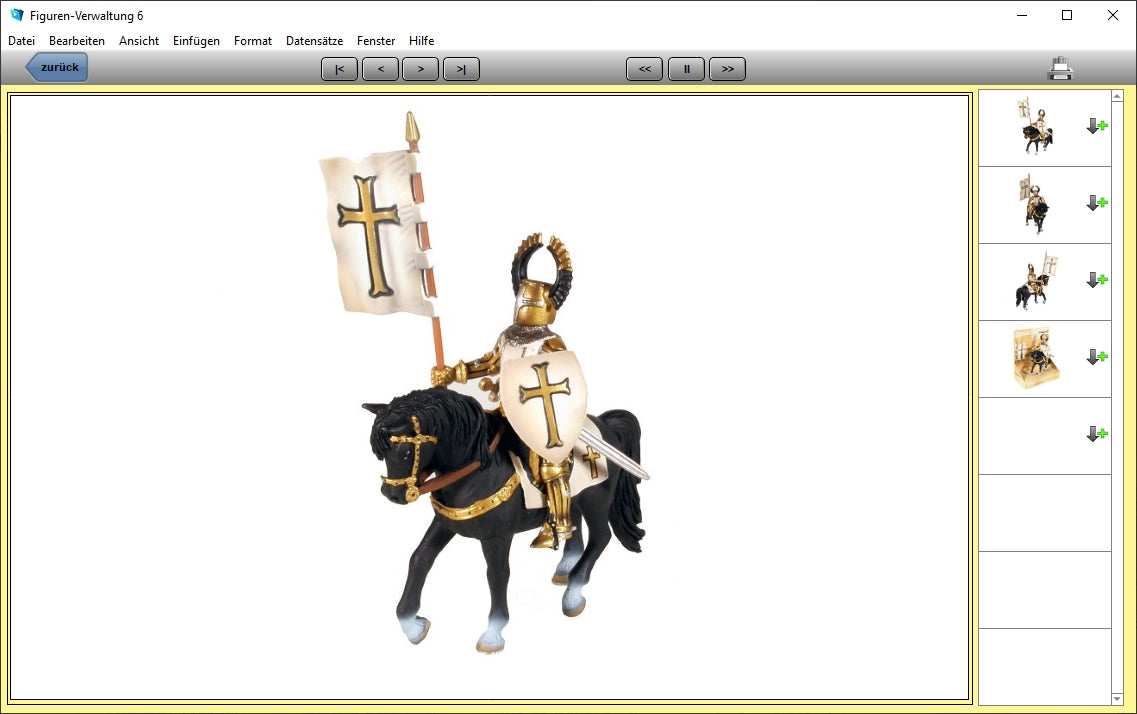Open the Einfügen menu

[196, 41]
